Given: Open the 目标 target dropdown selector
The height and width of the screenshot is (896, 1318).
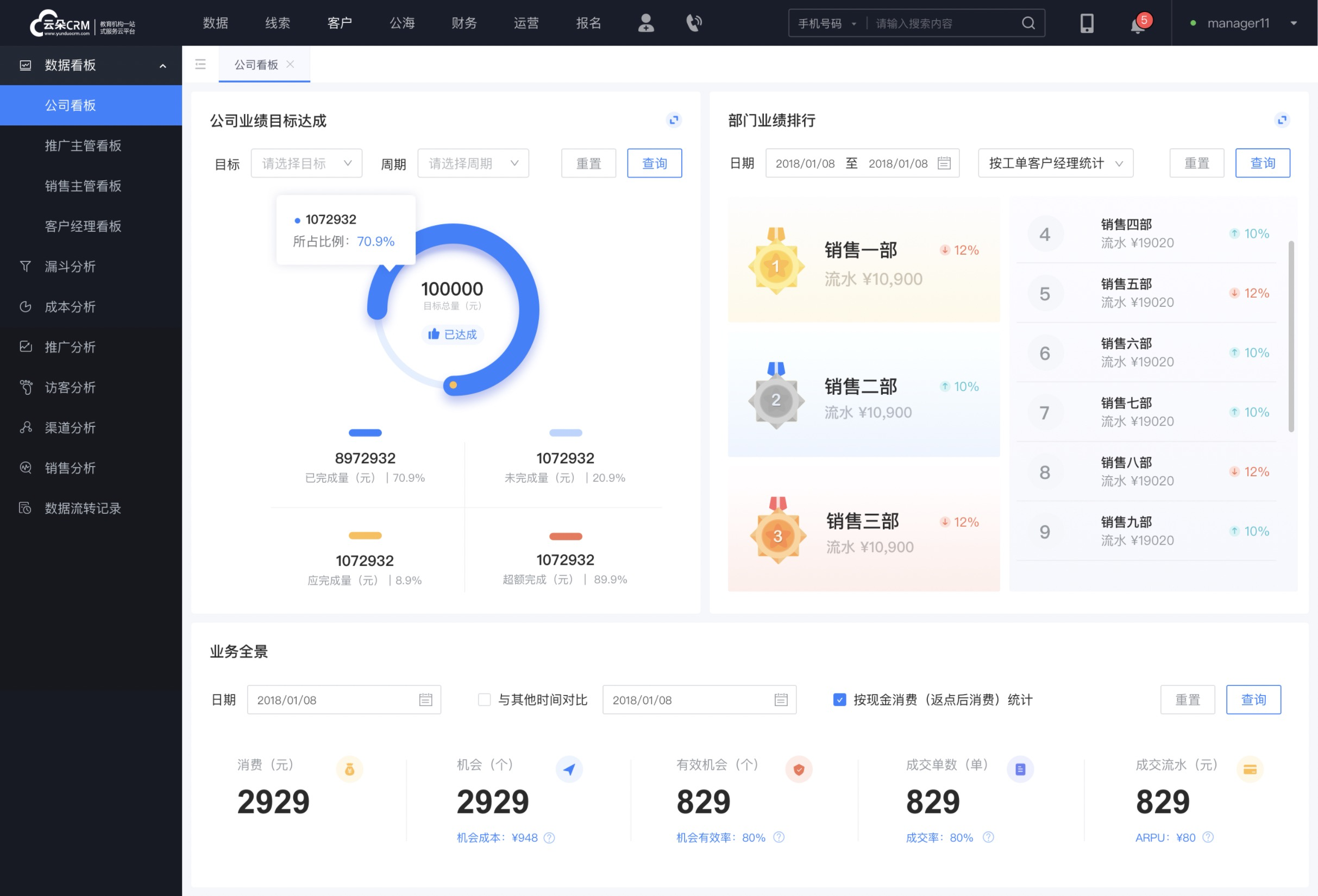Looking at the screenshot, I should (x=306, y=163).
